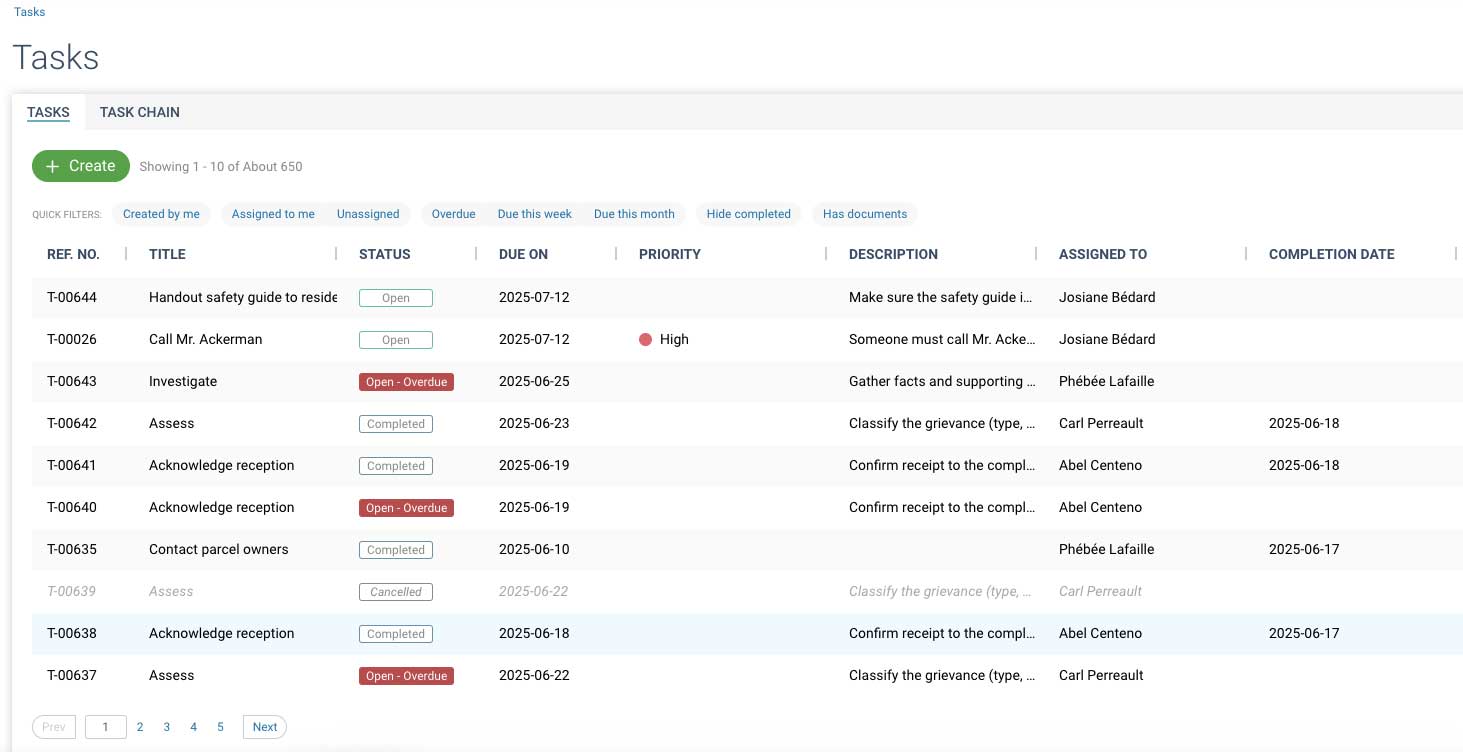Toggle the Unassigned quick filter
Screen dimensions: 1463x752
(368, 214)
